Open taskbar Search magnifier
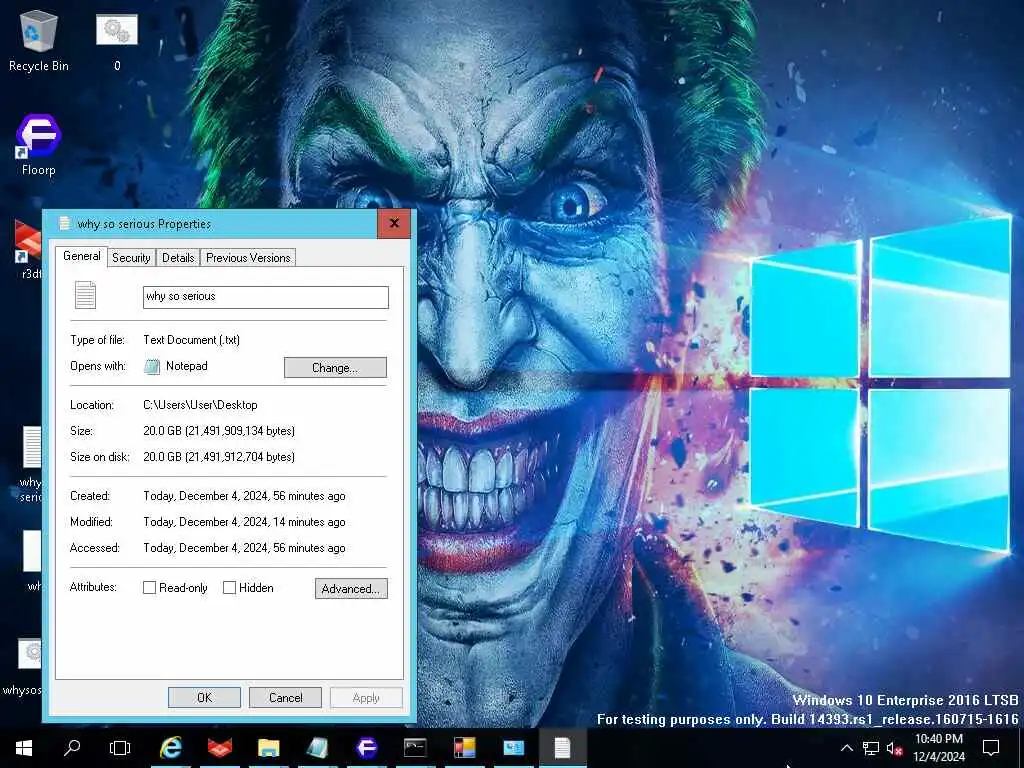The height and width of the screenshot is (768, 1024). [72, 748]
